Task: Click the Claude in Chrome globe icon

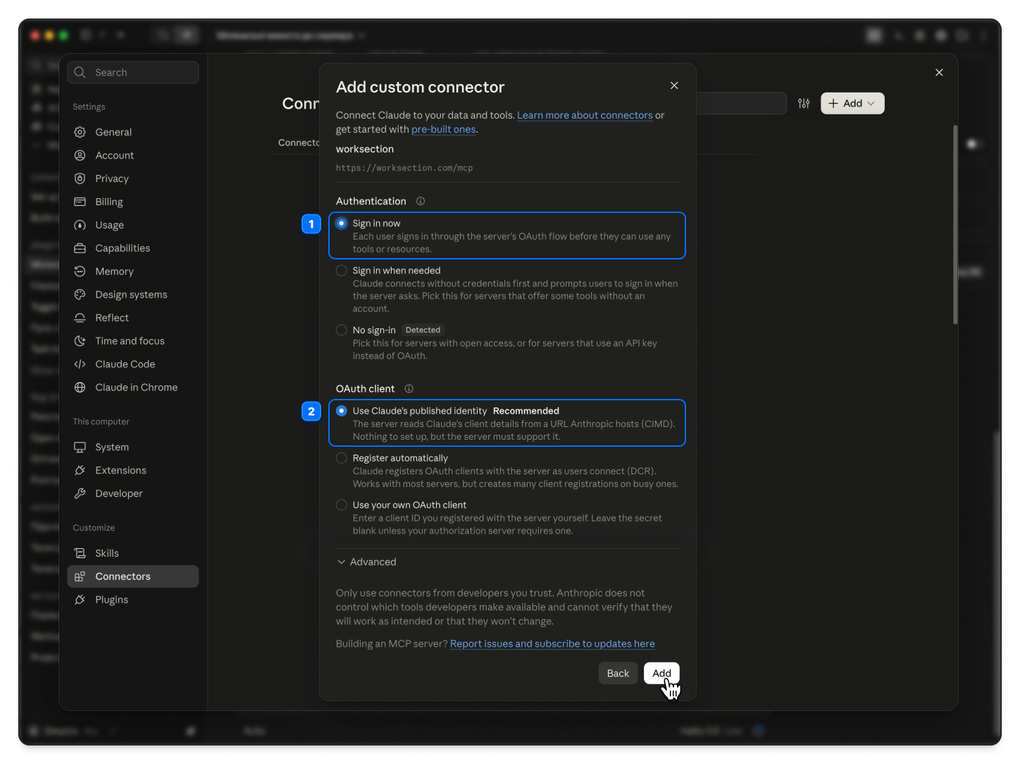Action: point(80,387)
